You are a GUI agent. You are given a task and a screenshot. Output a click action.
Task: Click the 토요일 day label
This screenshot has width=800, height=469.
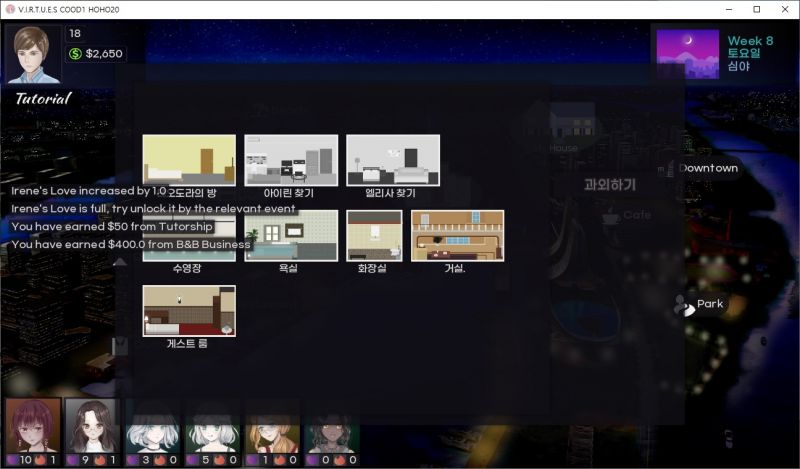pos(743,53)
